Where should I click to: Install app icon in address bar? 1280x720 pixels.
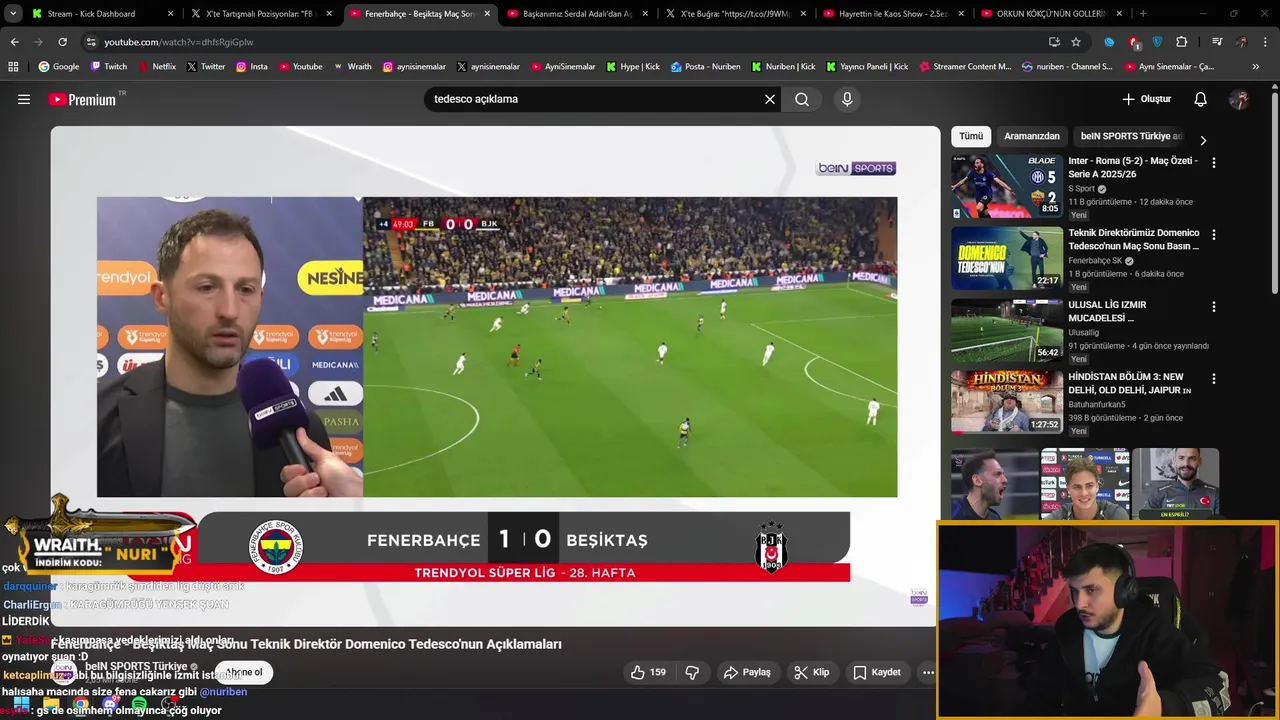[1054, 42]
